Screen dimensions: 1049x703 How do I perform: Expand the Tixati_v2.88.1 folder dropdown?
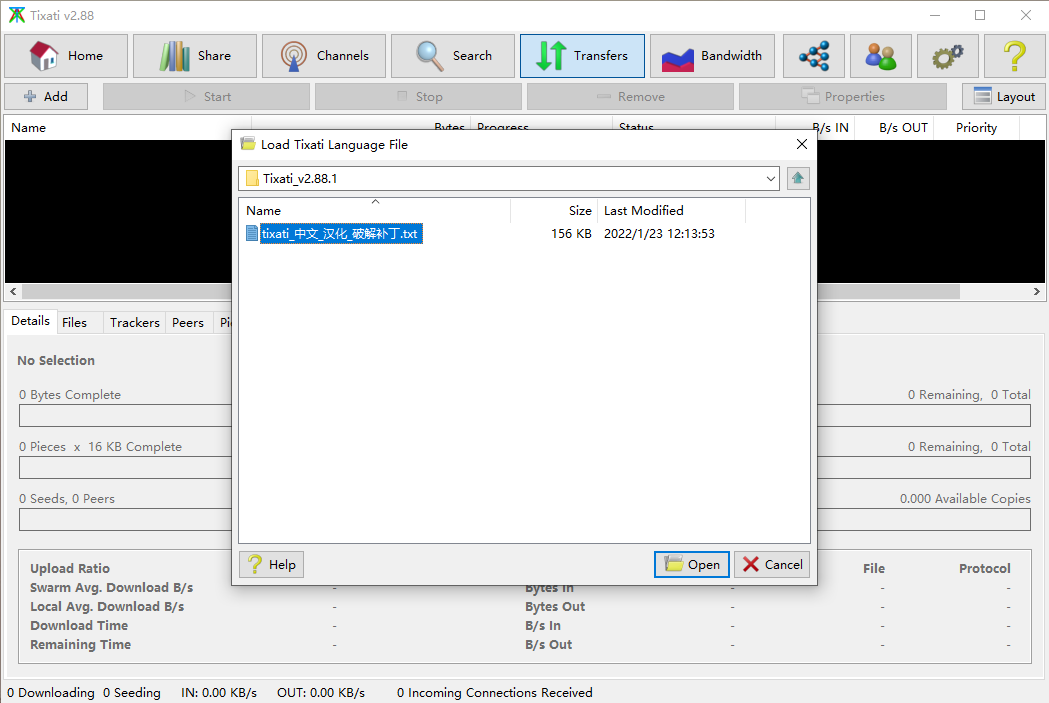tap(770, 179)
